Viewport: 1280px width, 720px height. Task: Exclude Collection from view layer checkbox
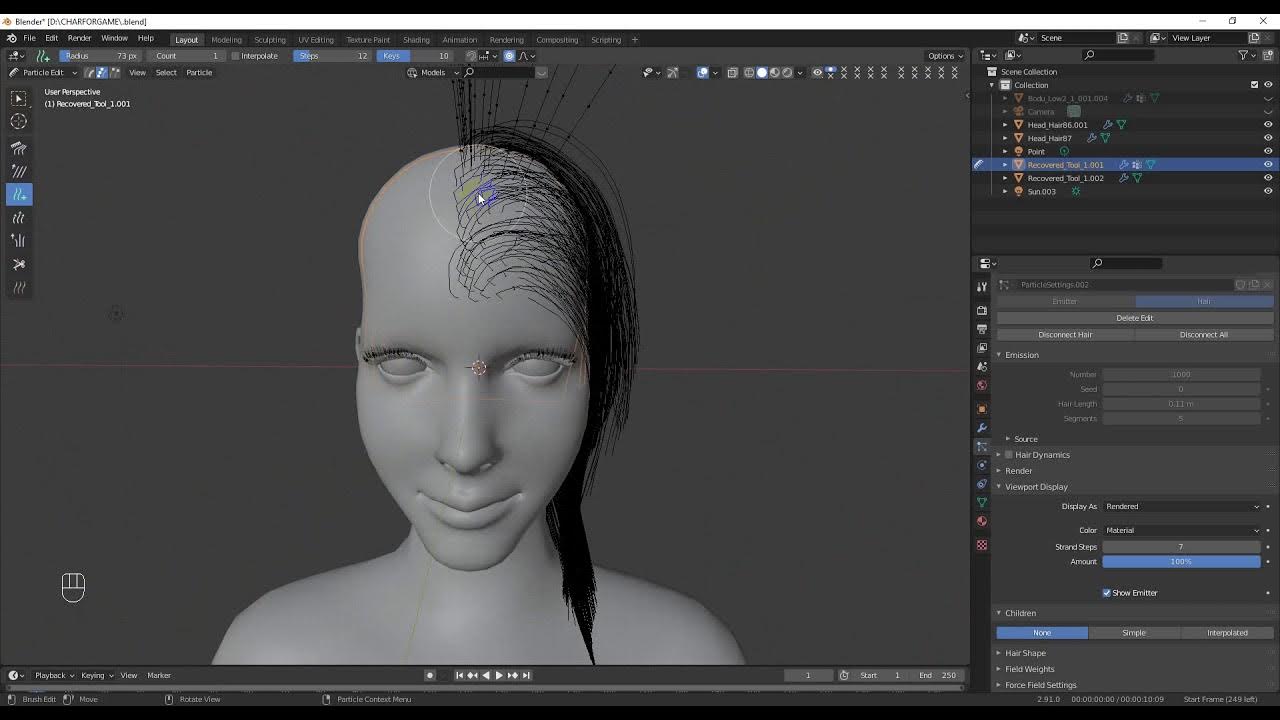coord(1254,85)
